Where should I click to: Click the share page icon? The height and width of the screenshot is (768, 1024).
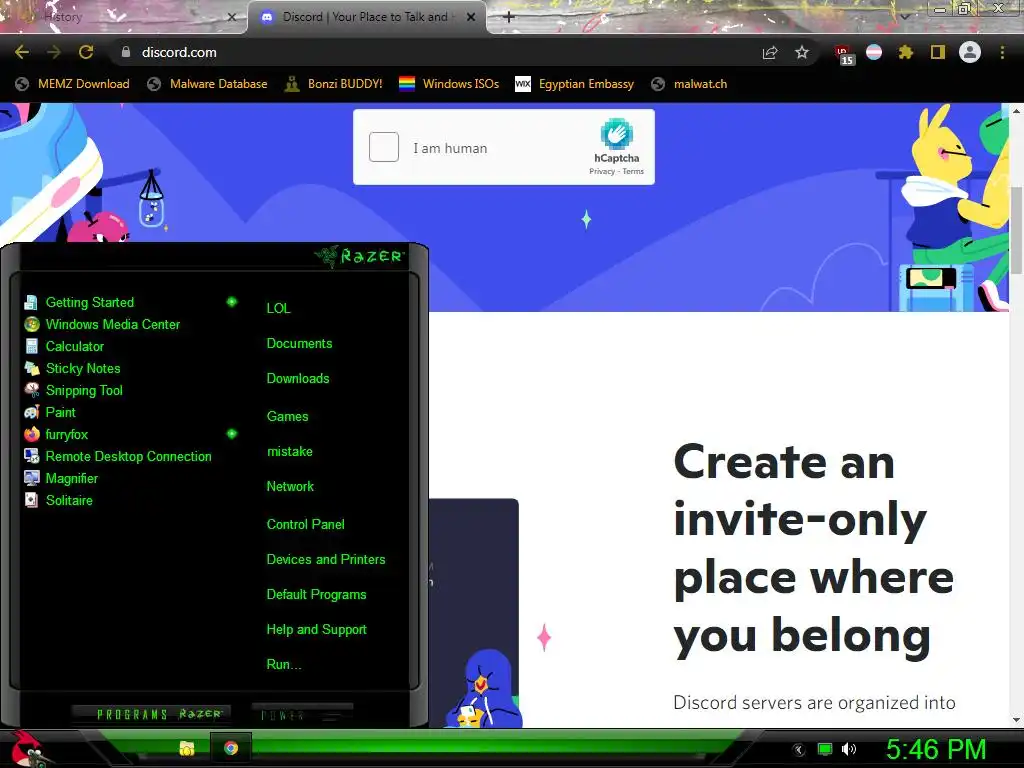770,52
